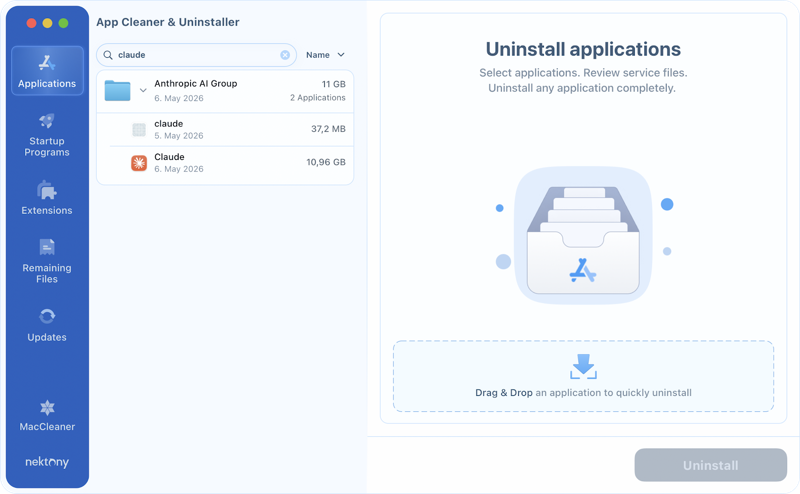
Task: Collapse the Anthropic AI Group chevron
Action: 143,91
